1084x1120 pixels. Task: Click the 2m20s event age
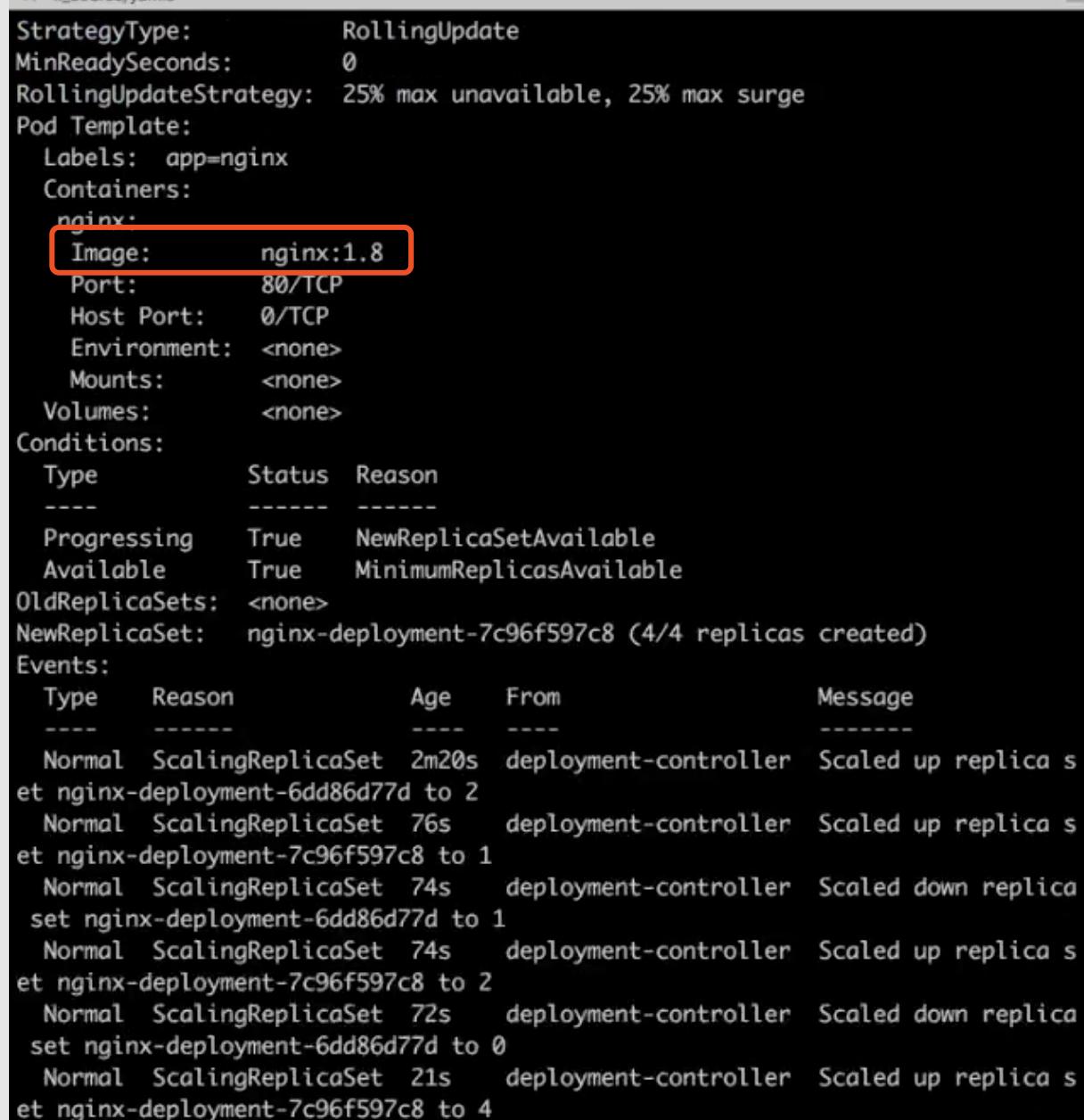tap(444, 761)
